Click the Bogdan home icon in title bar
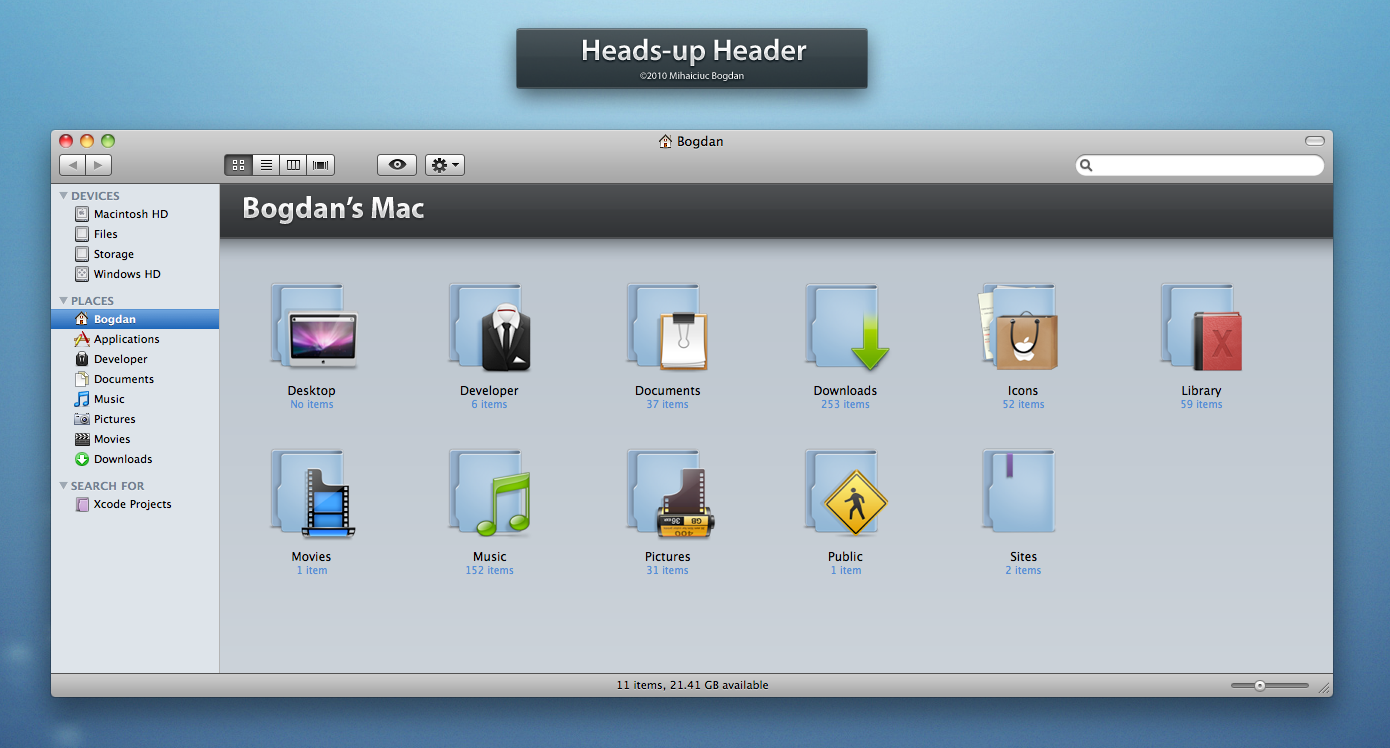The height and width of the screenshot is (748, 1390). point(665,142)
